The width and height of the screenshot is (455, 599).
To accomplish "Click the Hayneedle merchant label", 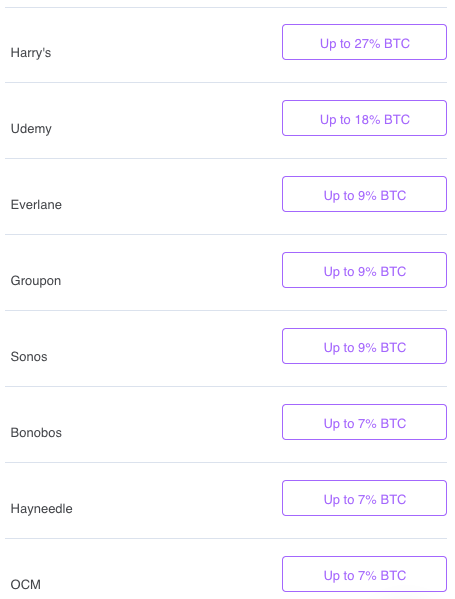I will [41, 509].
